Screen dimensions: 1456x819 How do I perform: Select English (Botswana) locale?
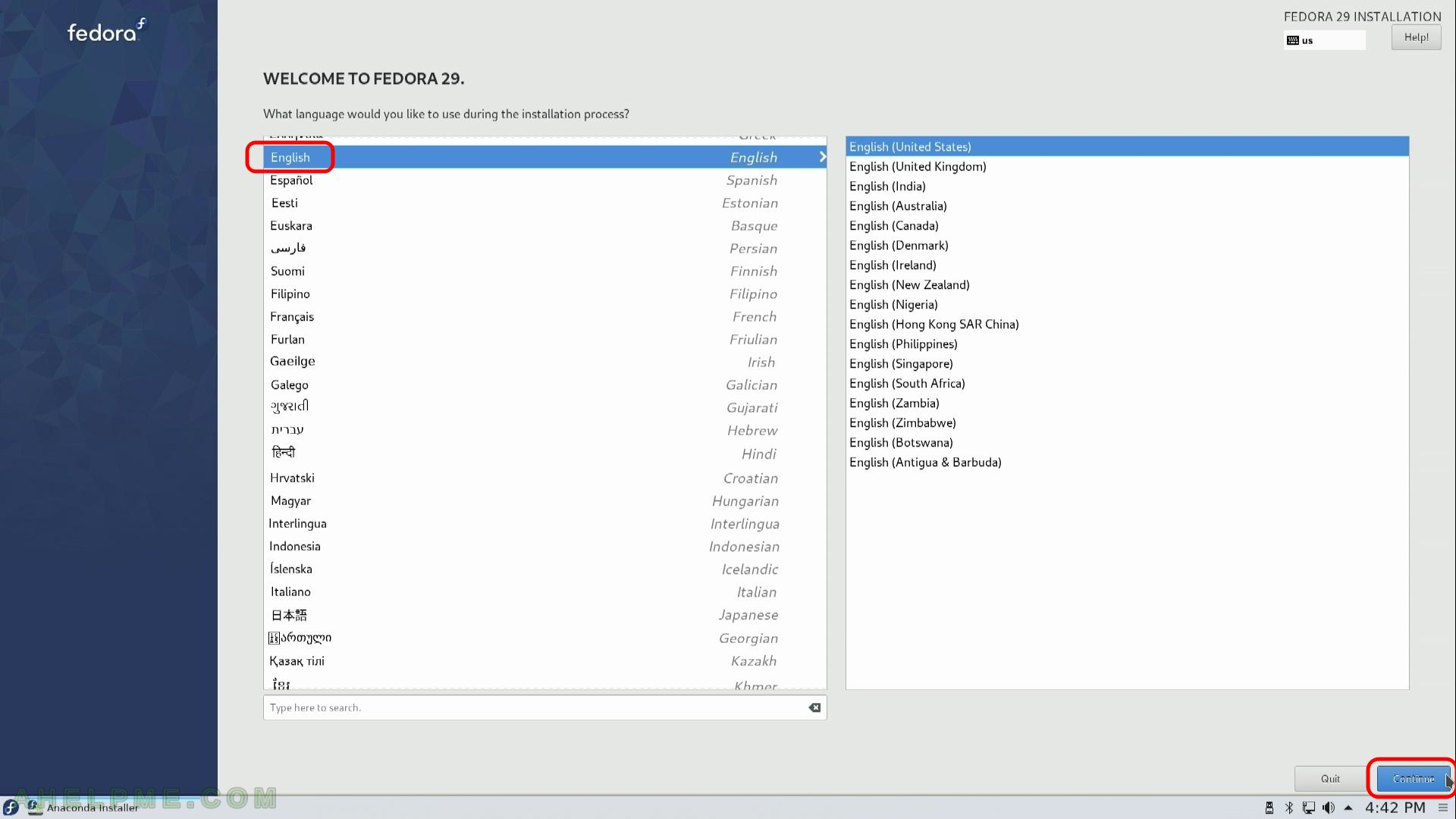(x=1127, y=442)
